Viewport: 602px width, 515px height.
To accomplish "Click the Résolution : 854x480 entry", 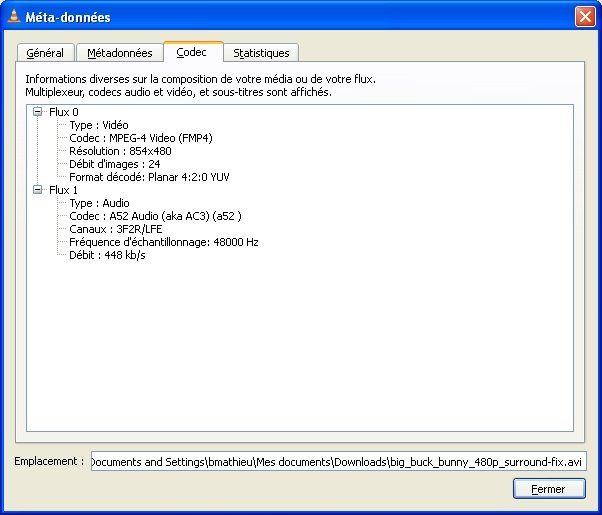I will pos(121,151).
